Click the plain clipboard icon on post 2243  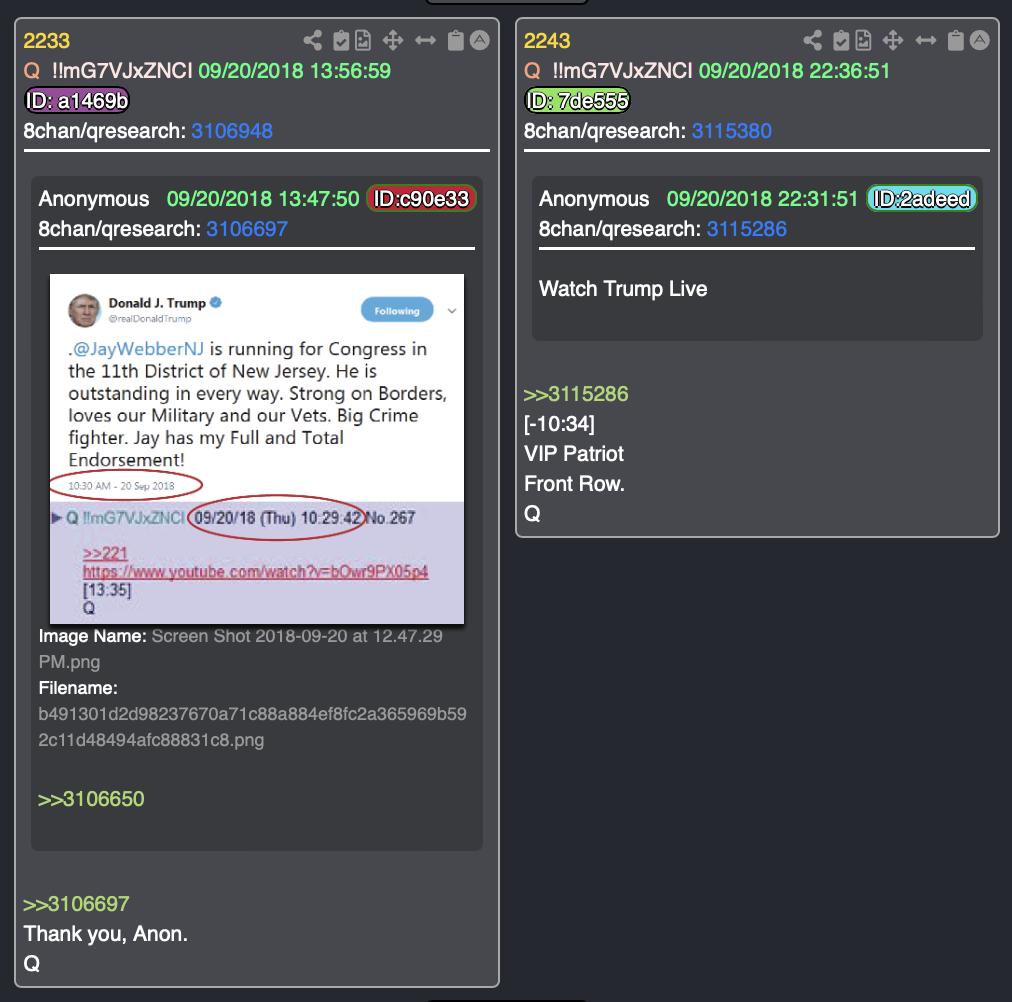956,41
